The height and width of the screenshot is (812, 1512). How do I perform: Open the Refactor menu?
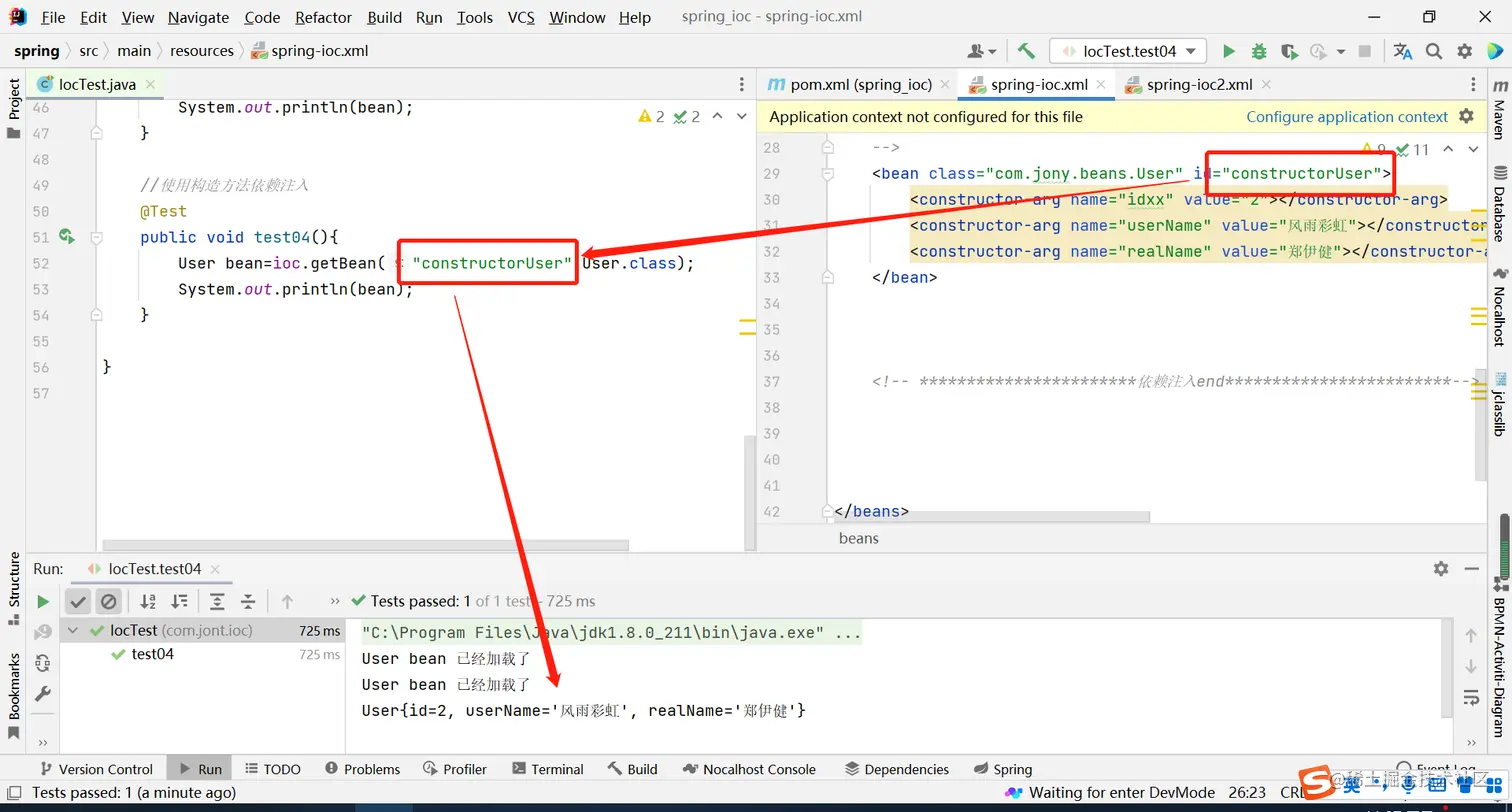click(323, 17)
